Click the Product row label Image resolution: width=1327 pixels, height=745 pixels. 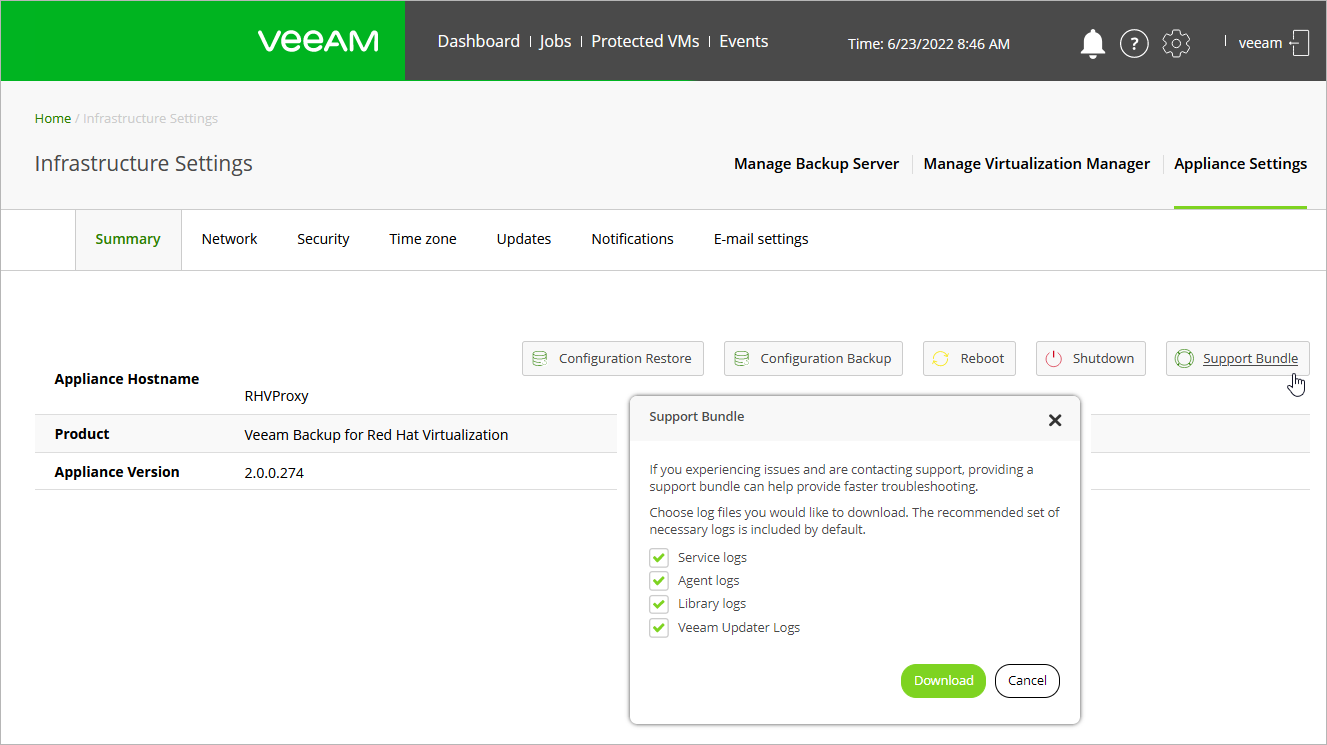[x=82, y=434]
